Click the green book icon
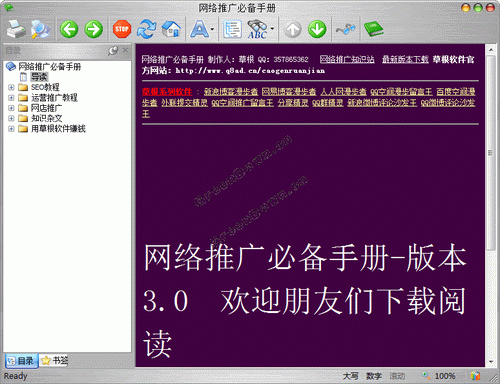 [x=373, y=29]
